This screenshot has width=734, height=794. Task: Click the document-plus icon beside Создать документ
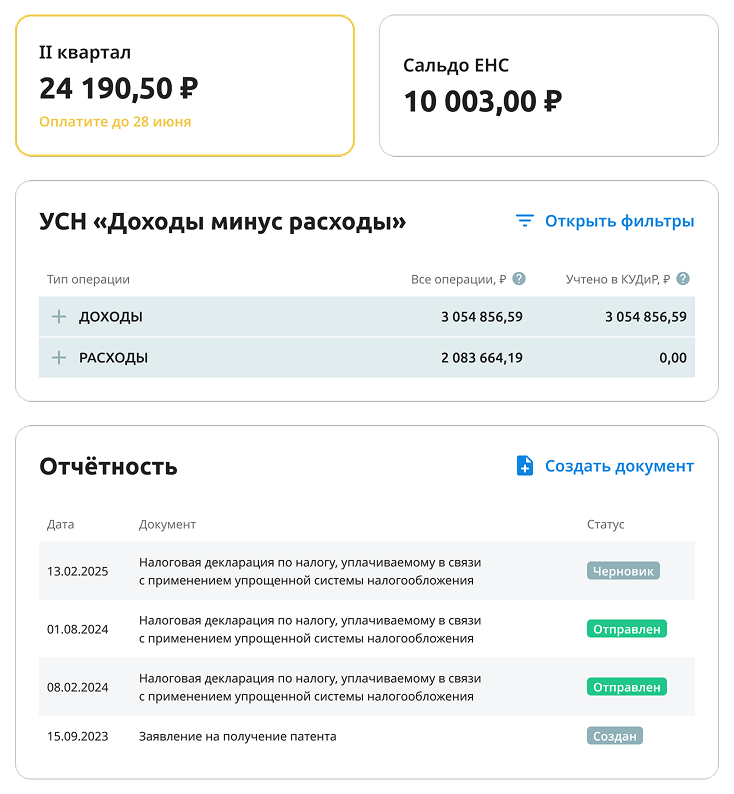click(x=525, y=466)
